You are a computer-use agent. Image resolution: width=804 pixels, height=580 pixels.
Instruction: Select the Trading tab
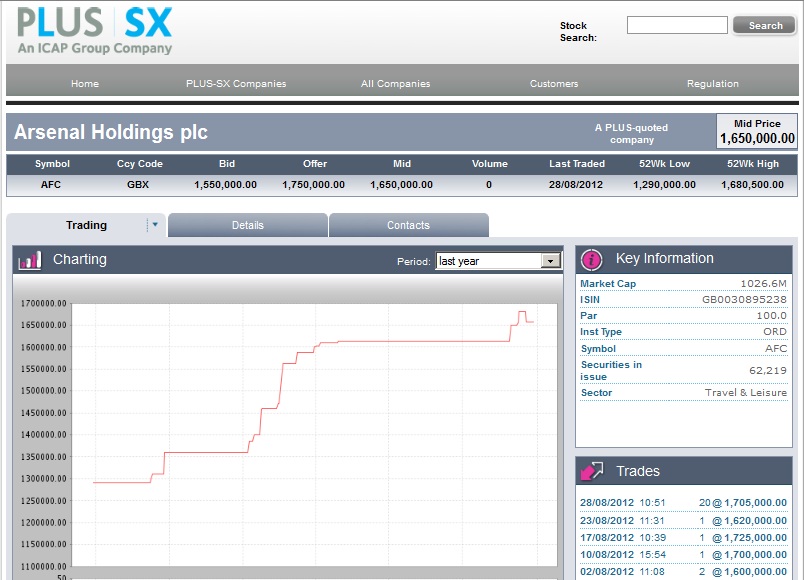tap(86, 225)
